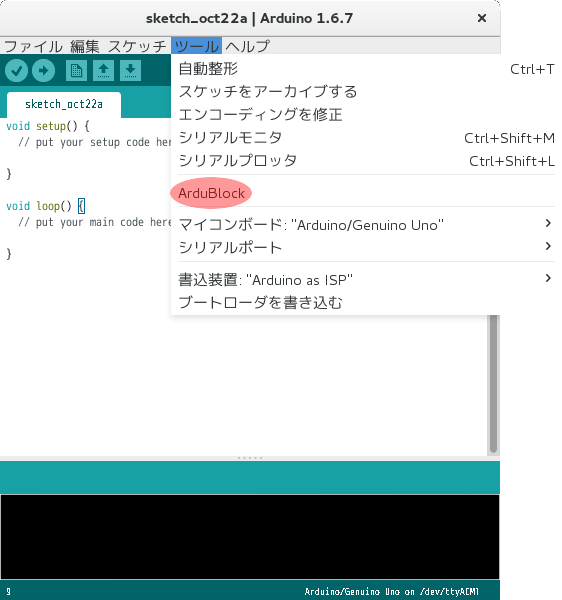Image resolution: width=562 pixels, height=600 pixels.
Task: Close the Arduino window
Action: [482, 18]
